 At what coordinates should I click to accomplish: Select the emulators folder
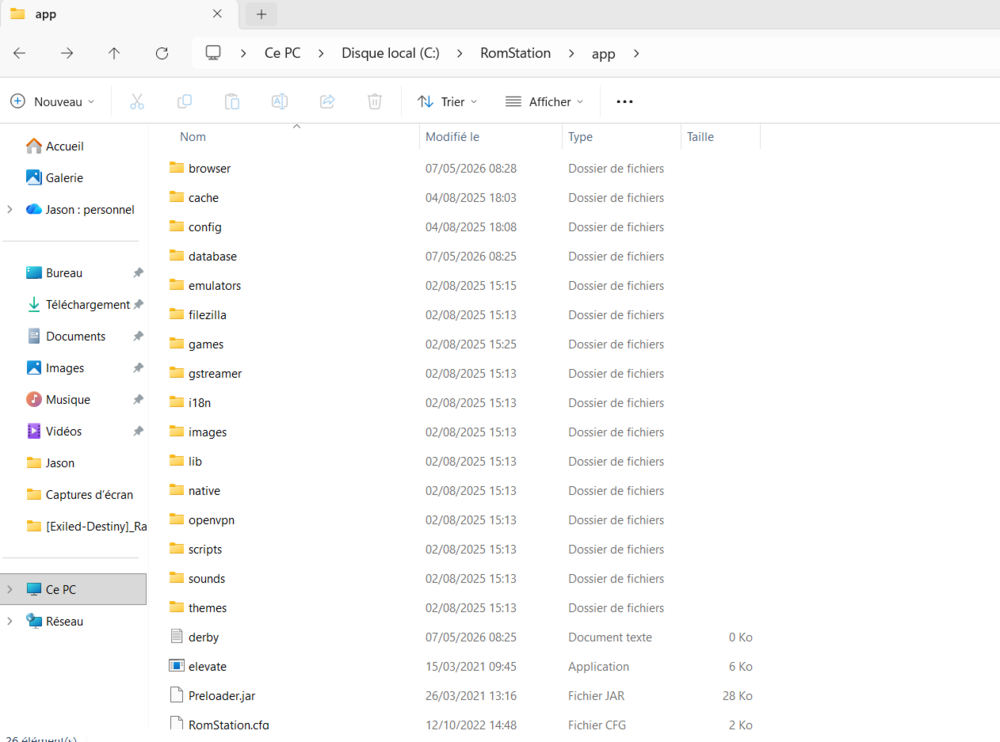coord(214,286)
